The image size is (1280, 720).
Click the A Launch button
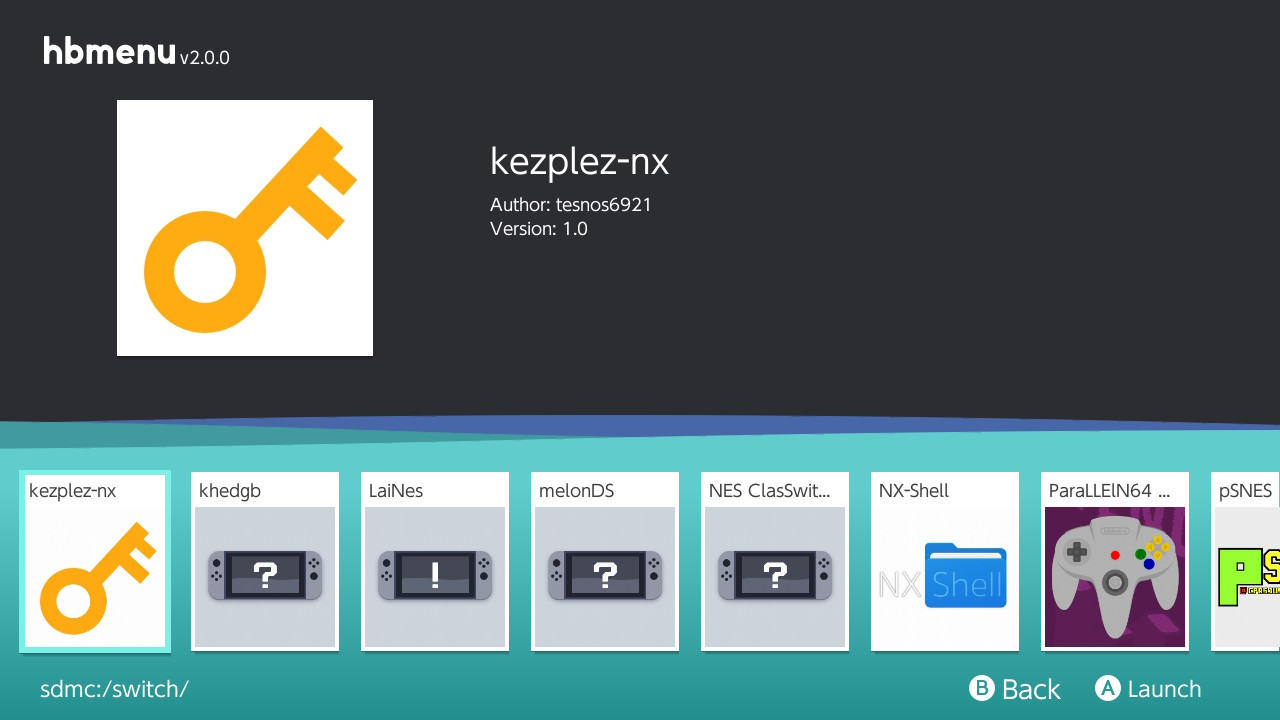pos(1148,689)
